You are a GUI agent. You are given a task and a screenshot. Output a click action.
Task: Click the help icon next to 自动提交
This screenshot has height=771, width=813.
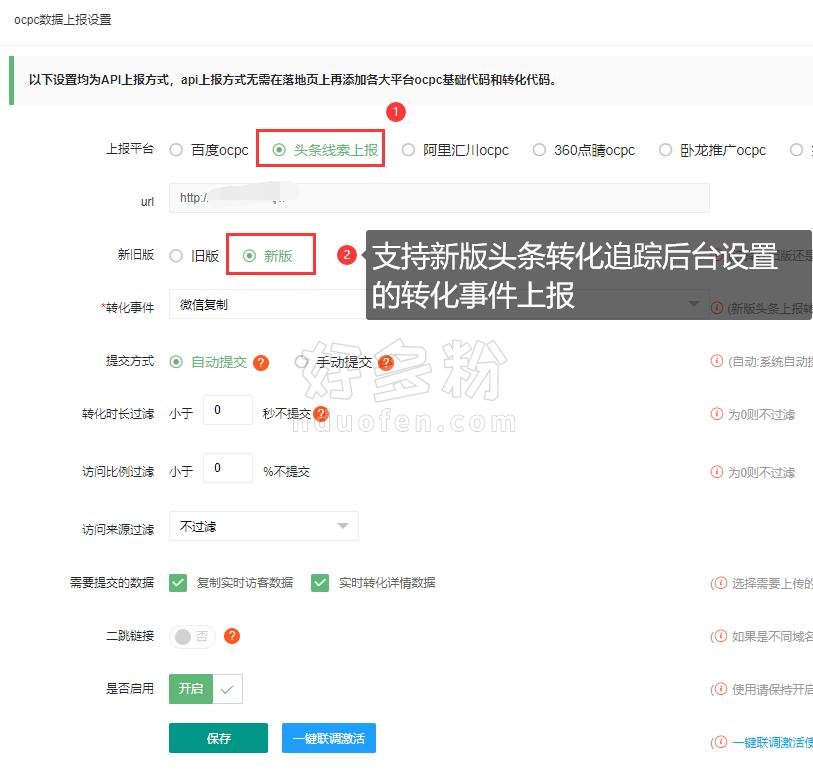(x=261, y=362)
